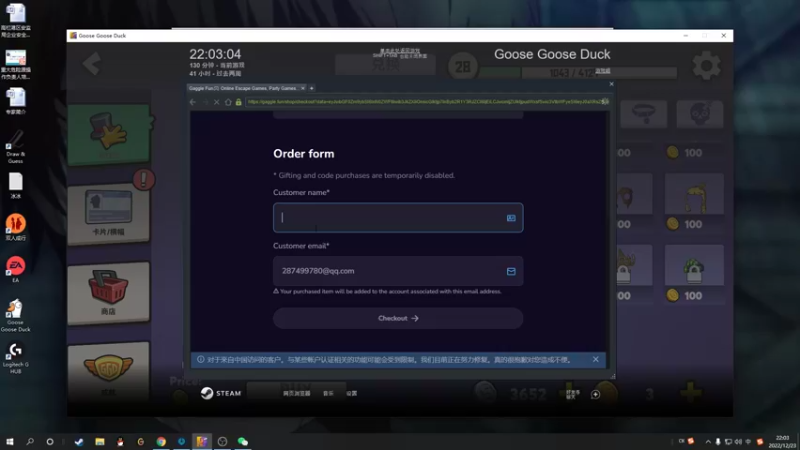Close the Steam overlay browser window

point(611,84)
